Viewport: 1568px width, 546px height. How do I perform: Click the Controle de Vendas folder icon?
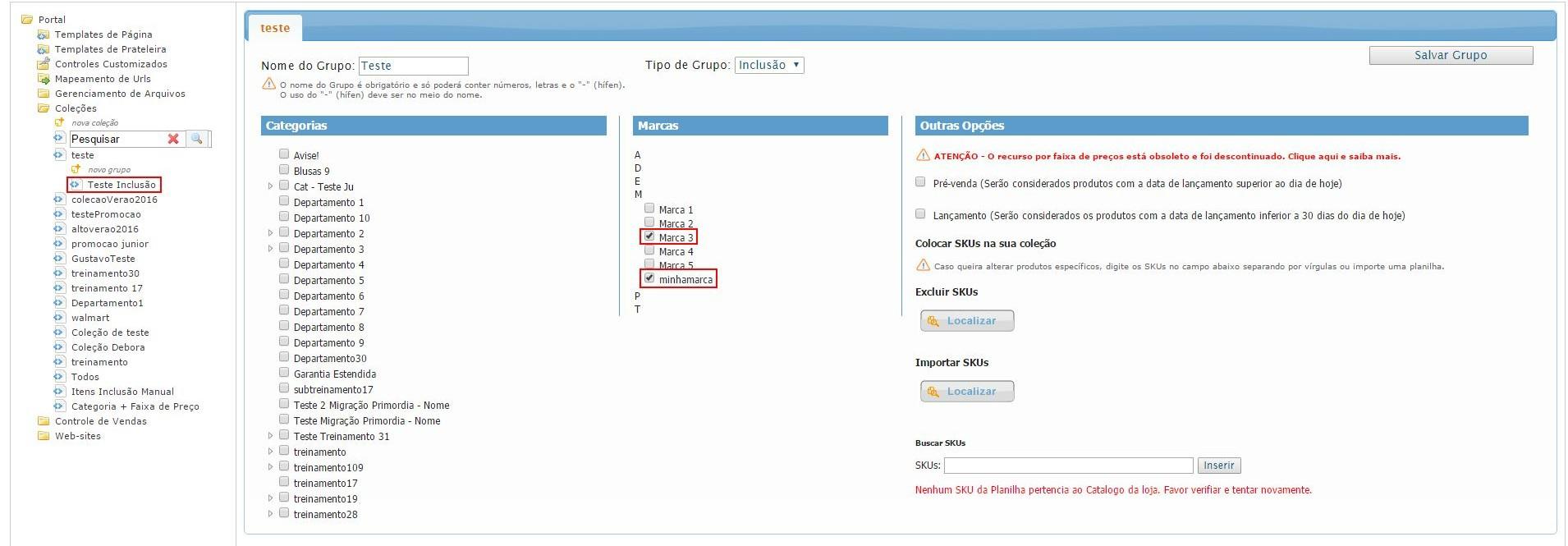[x=44, y=421]
